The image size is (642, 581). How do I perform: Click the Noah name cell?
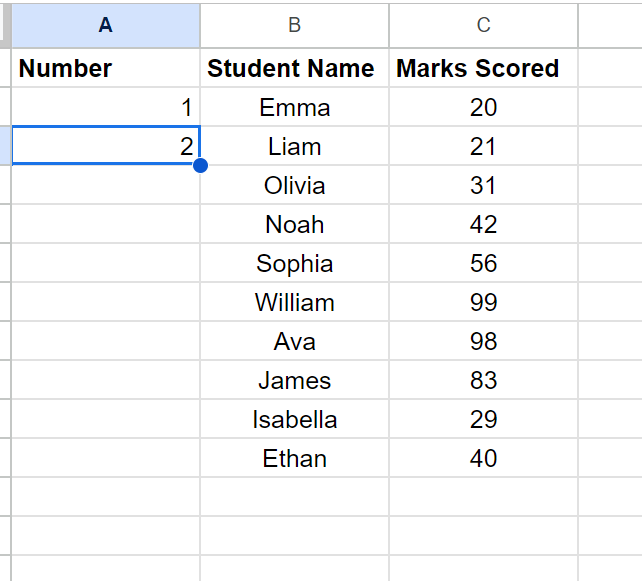click(x=294, y=225)
